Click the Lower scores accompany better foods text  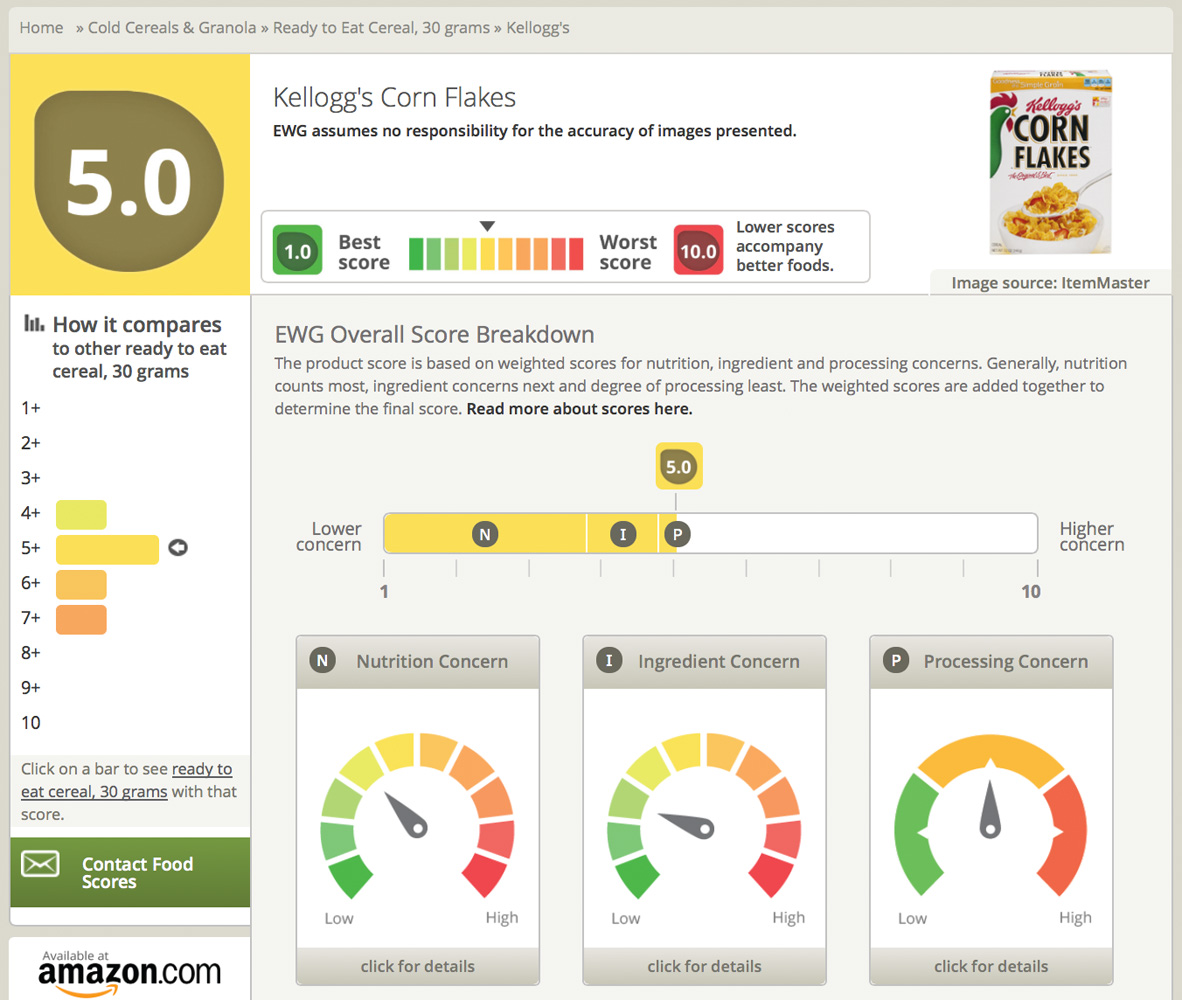785,246
